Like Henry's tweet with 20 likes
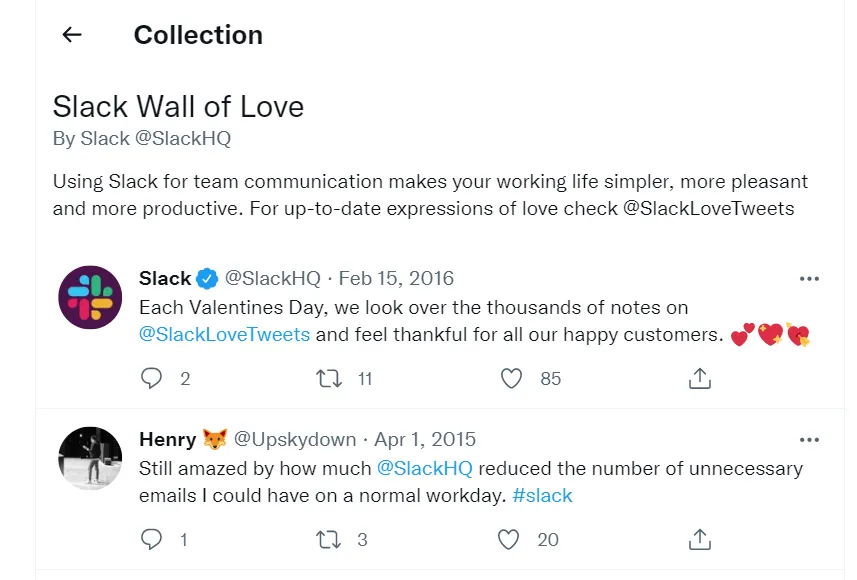Image resolution: width=857 pixels, height=580 pixels. (510, 539)
